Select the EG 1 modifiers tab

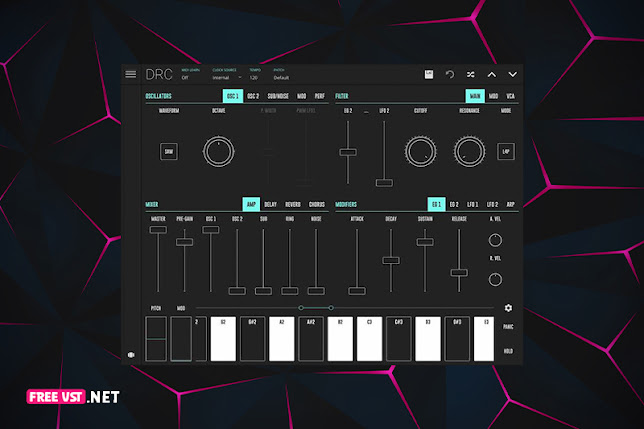[x=437, y=204]
